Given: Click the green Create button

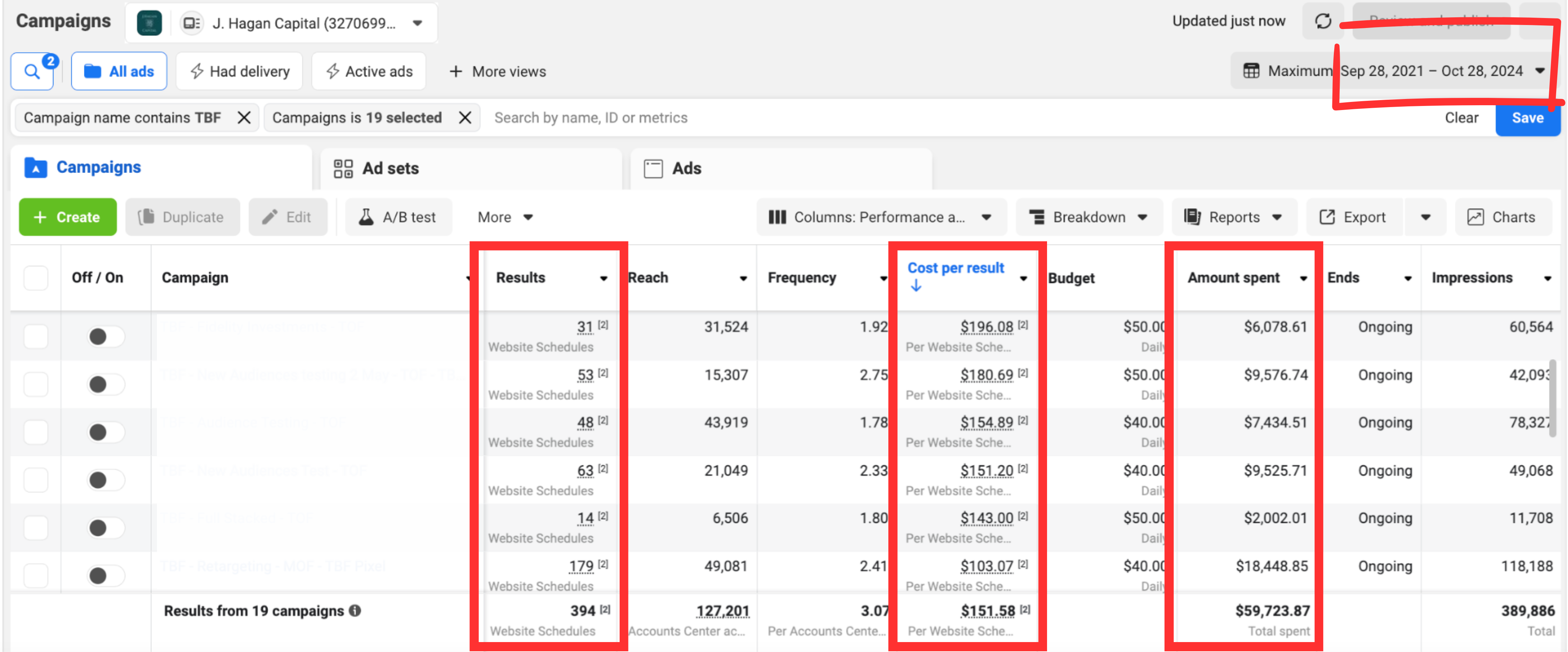Looking at the screenshot, I should point(68,217).
